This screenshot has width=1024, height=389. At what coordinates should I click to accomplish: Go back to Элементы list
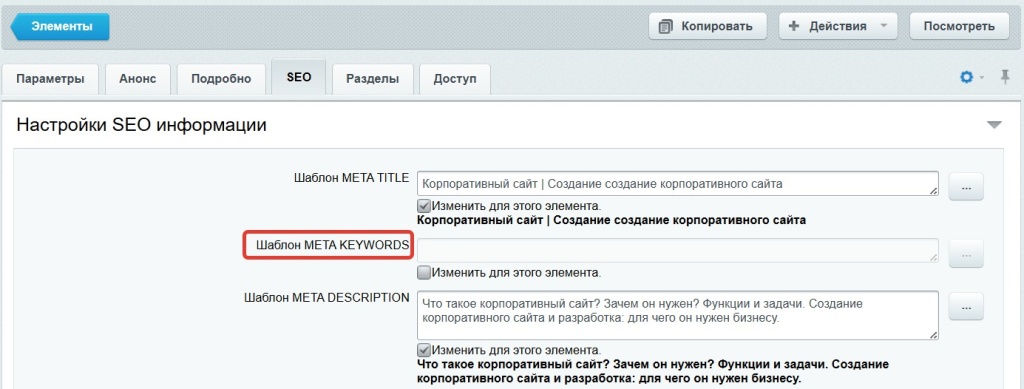pyautogui.click(x=60, y=27)
